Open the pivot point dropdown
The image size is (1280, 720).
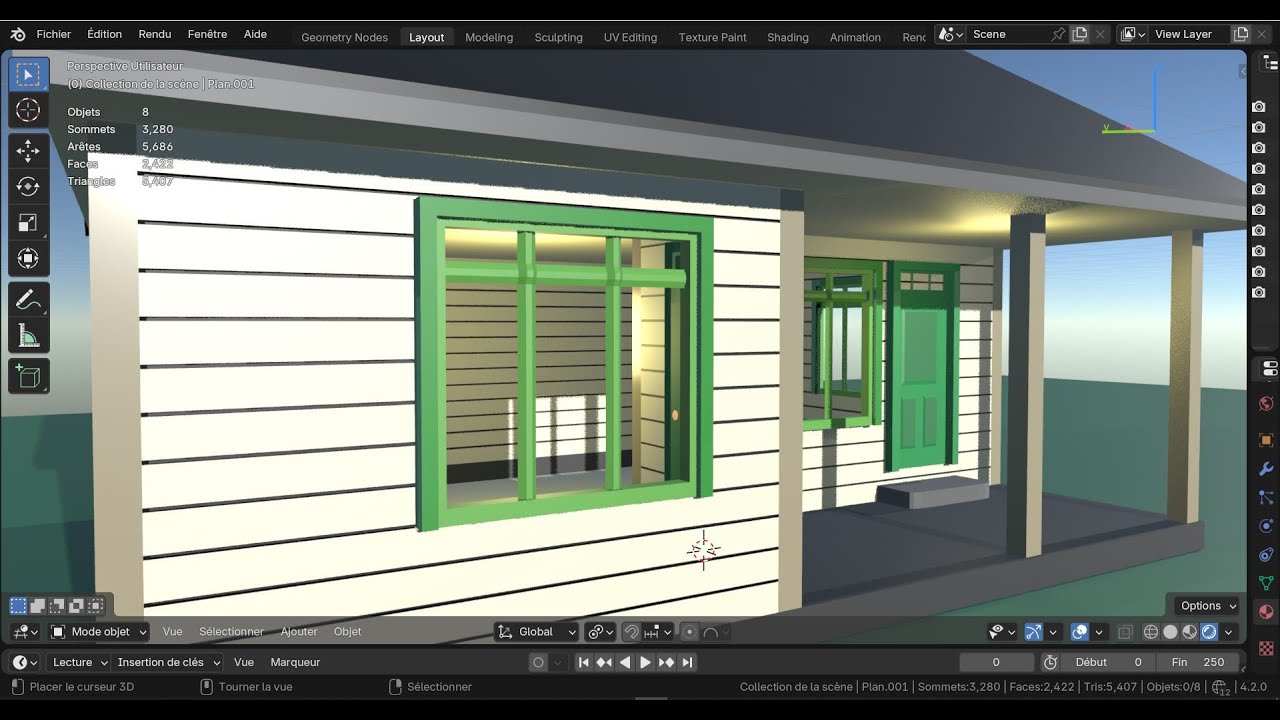(x=601, y=632)
